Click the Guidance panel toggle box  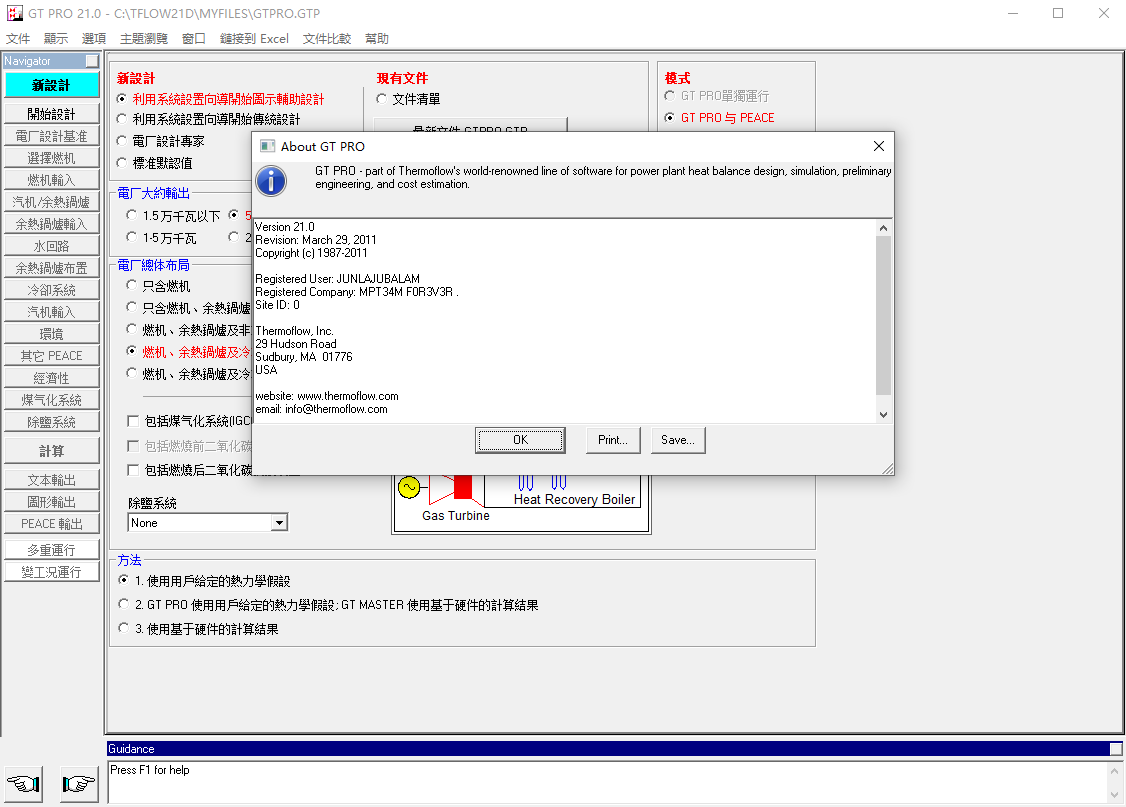1115,749
